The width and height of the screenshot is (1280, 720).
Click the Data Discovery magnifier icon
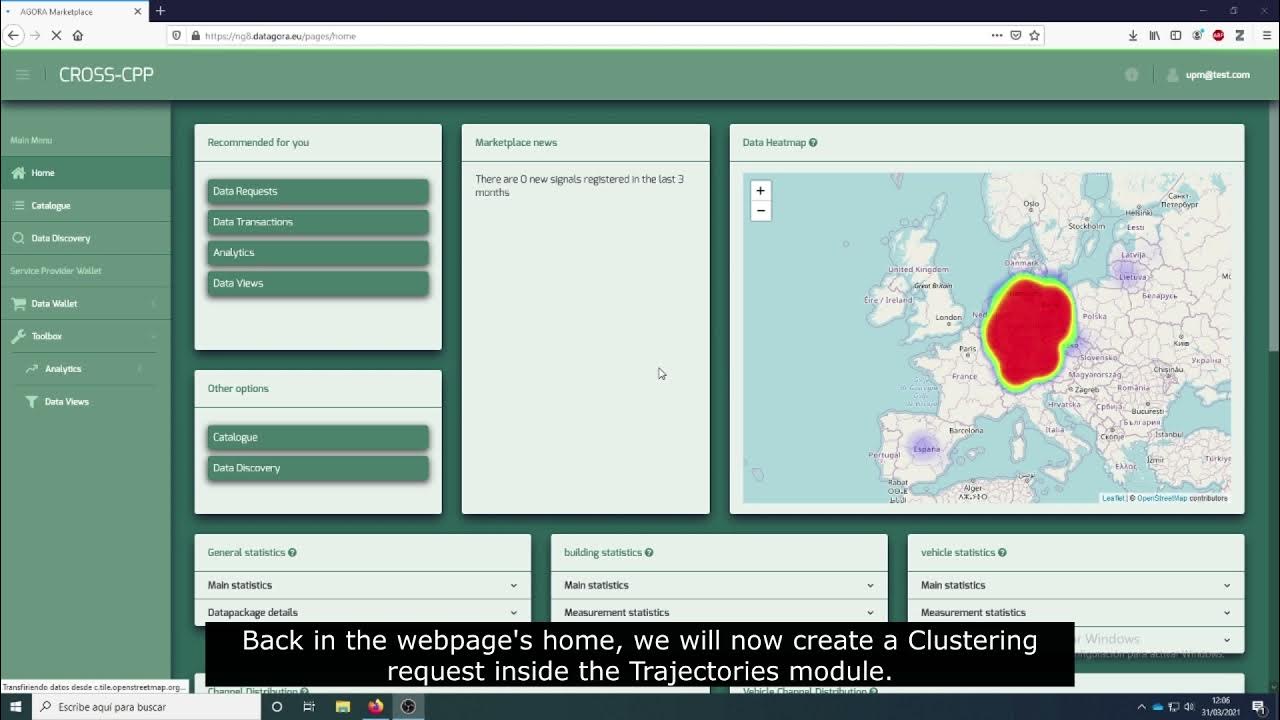[18, 238]
